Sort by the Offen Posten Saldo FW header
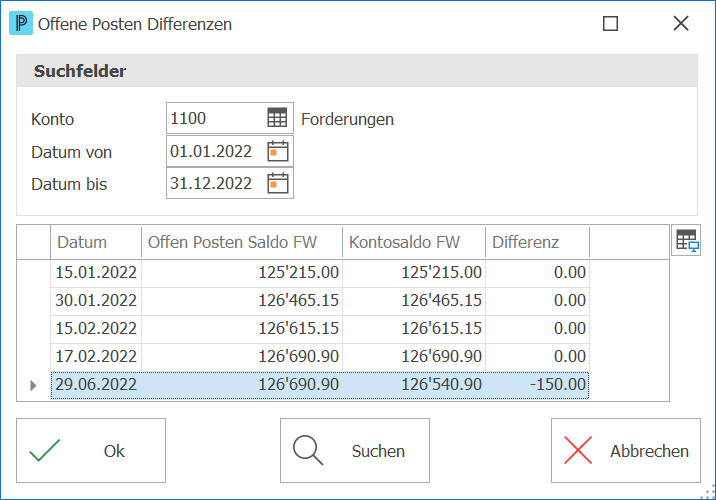The height and width of the screenshot is (500, 716). [x=242, y=242]
